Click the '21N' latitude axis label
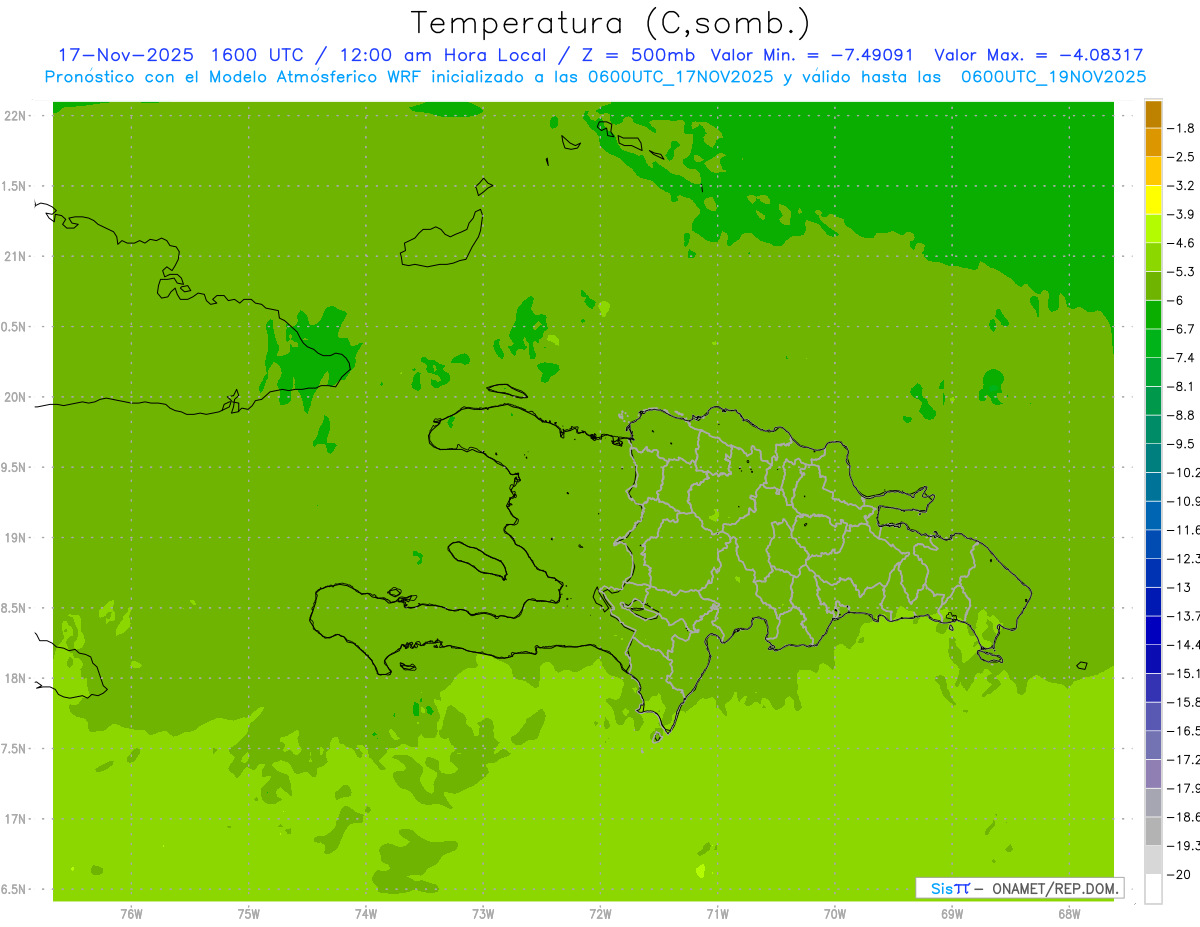The image size is (1200, 927). [15, 257]
